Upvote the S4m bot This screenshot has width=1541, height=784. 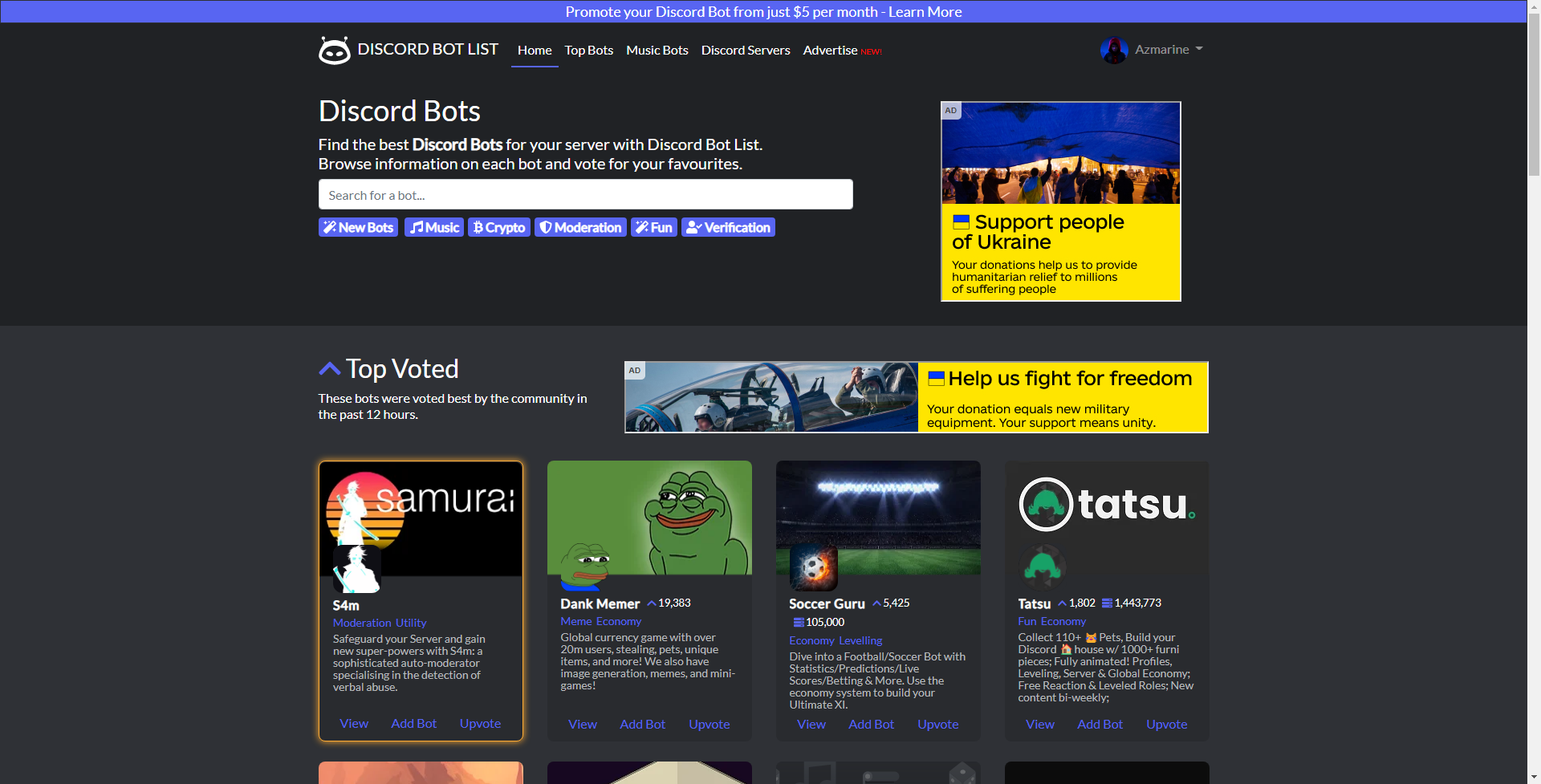coord(480,723)
